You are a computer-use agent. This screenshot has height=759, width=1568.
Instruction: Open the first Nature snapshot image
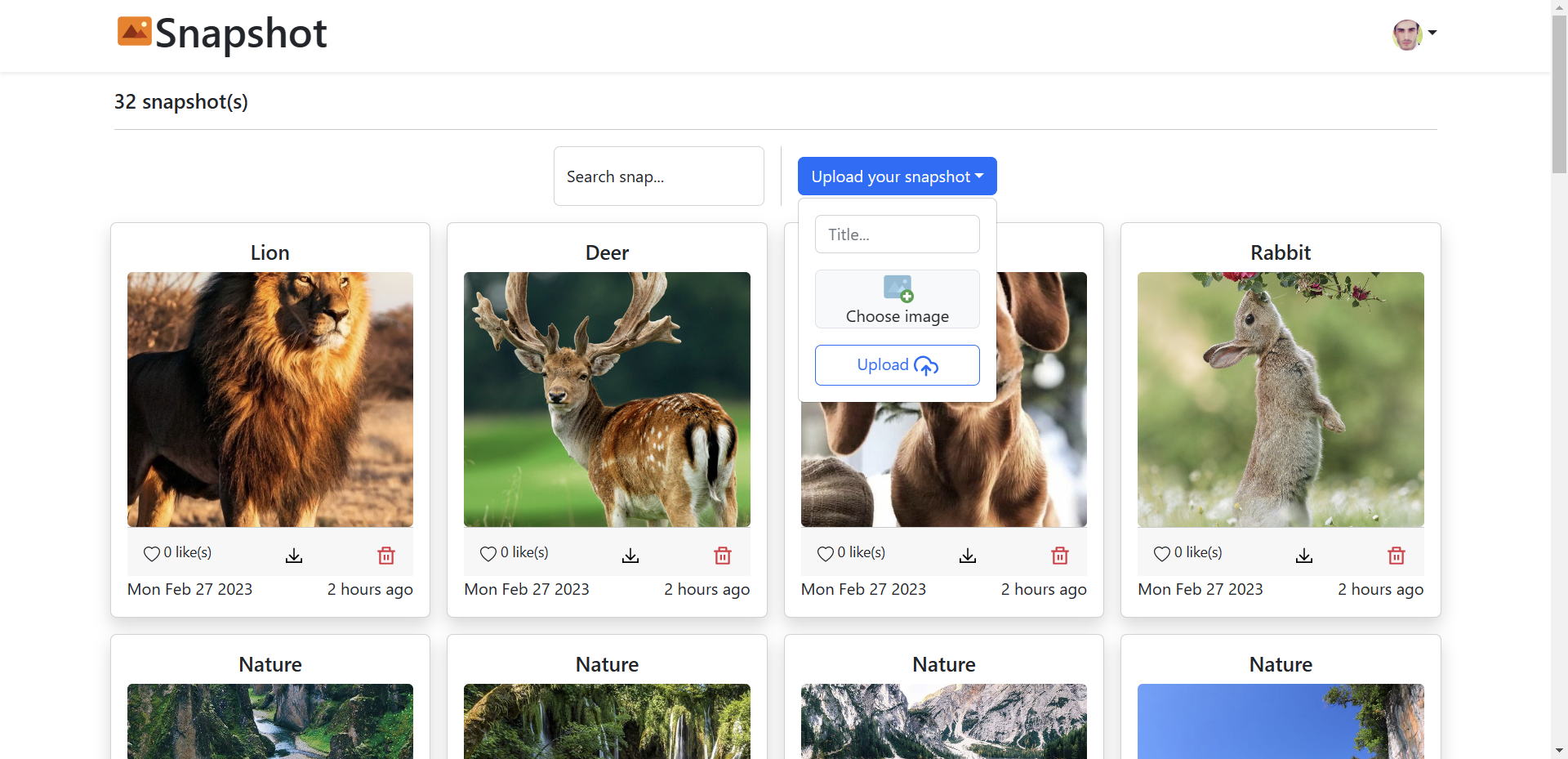coord(269,721)
